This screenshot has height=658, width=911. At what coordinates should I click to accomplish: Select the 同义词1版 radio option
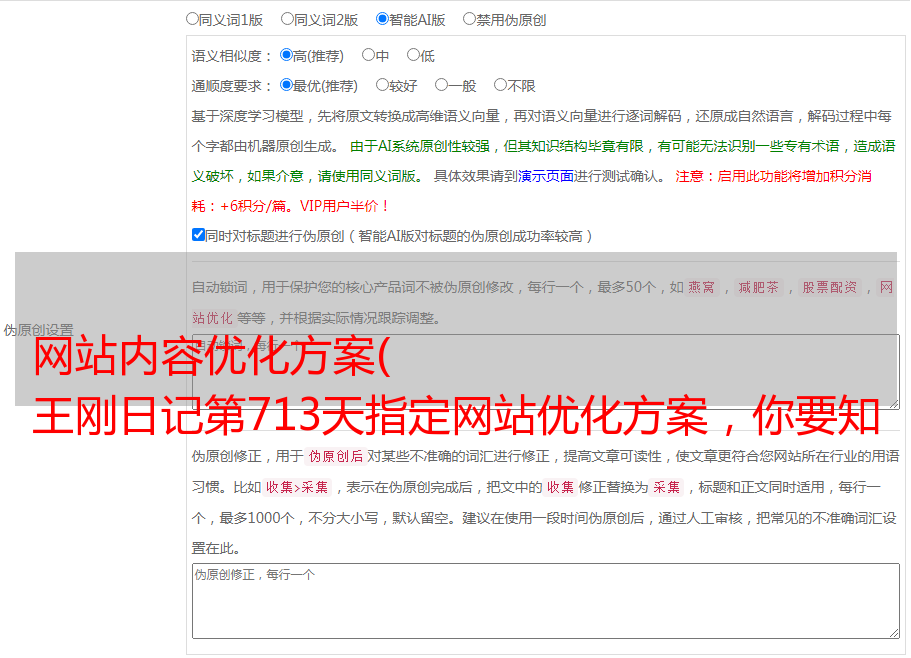point(192,19)
